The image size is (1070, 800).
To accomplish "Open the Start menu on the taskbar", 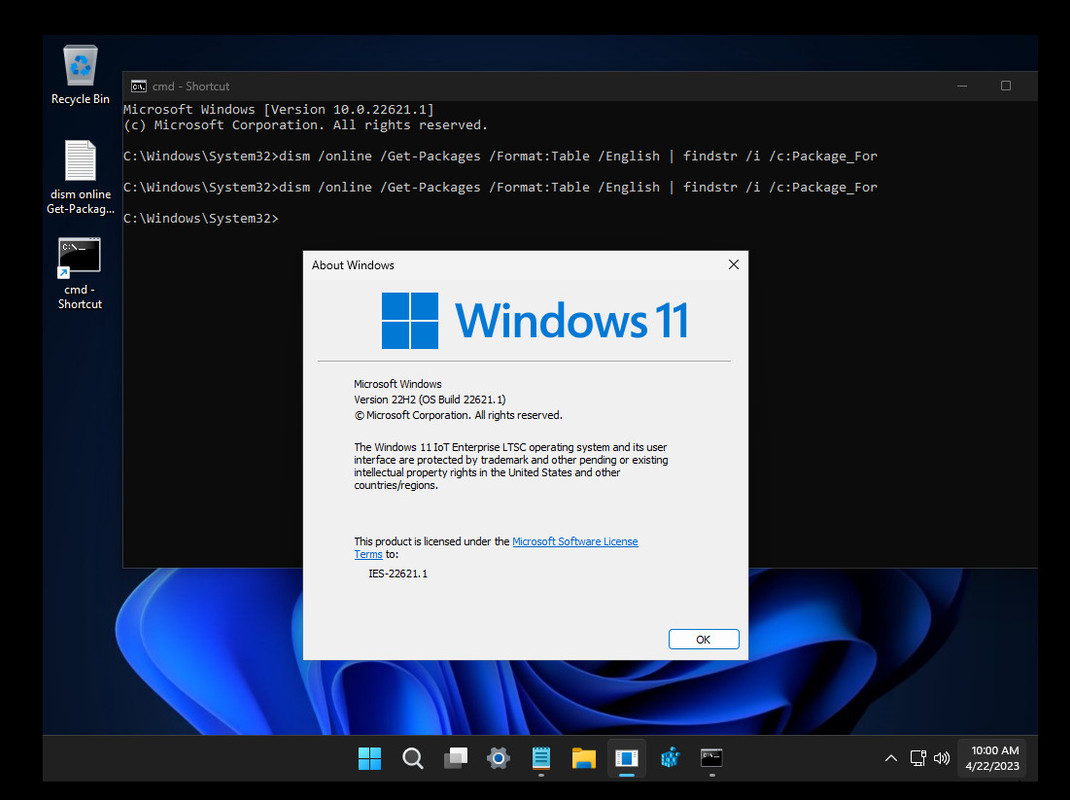I will point(370,758).
